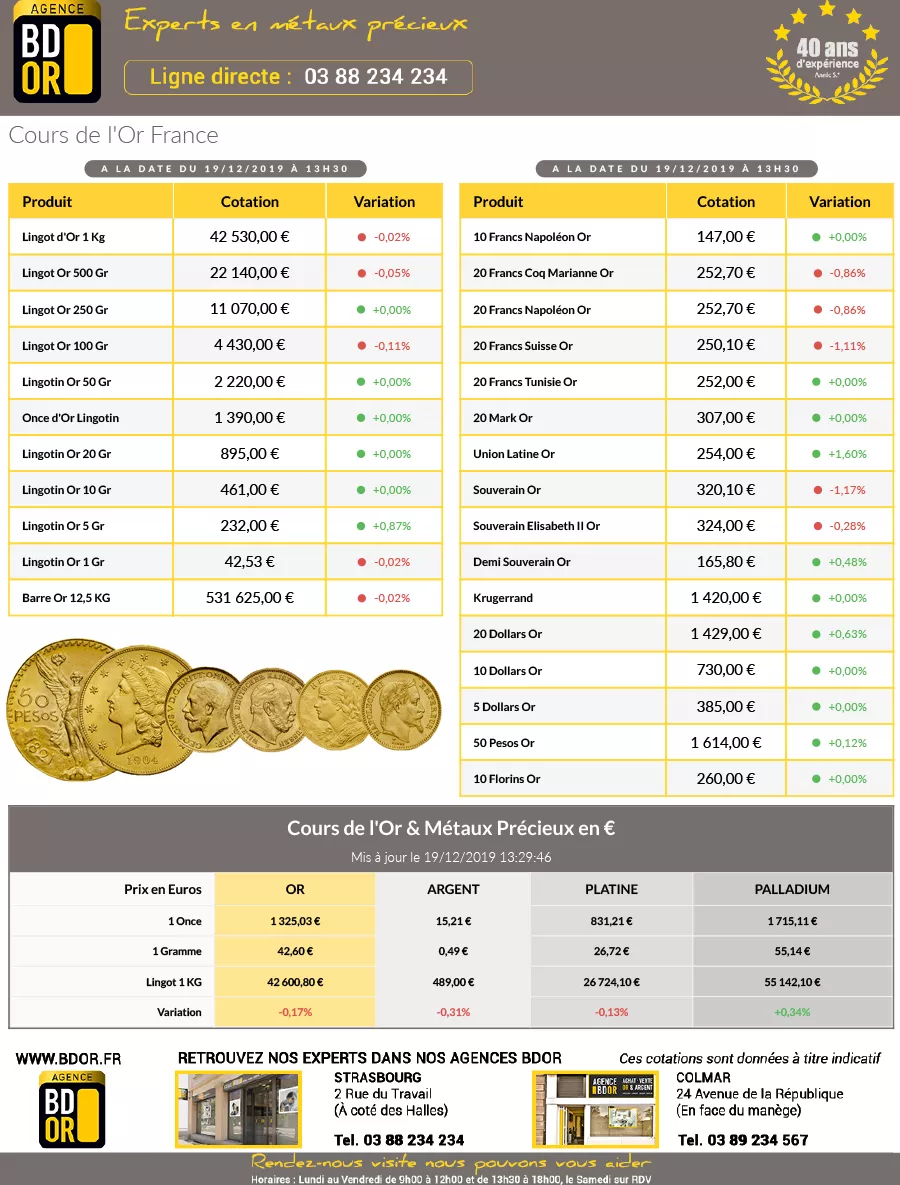Select the OR column header in metals table

[x=295, y=889]
